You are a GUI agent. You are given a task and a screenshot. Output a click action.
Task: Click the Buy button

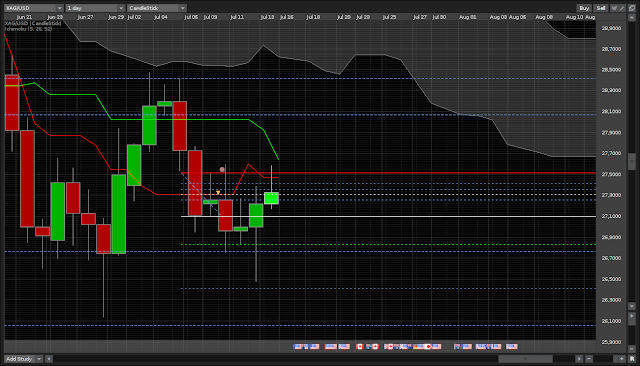coord(584,8)
